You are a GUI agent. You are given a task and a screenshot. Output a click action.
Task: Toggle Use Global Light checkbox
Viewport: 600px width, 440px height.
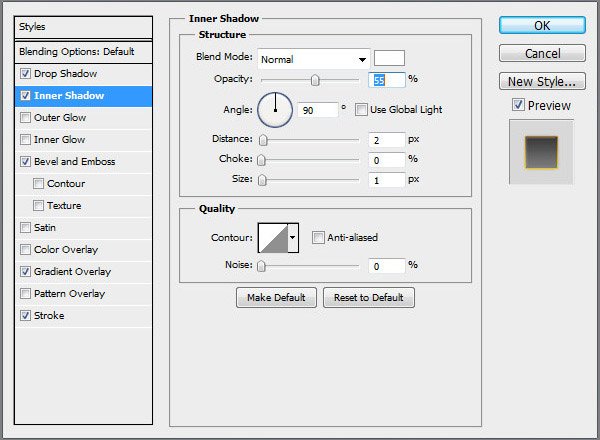tap(362, 109)
